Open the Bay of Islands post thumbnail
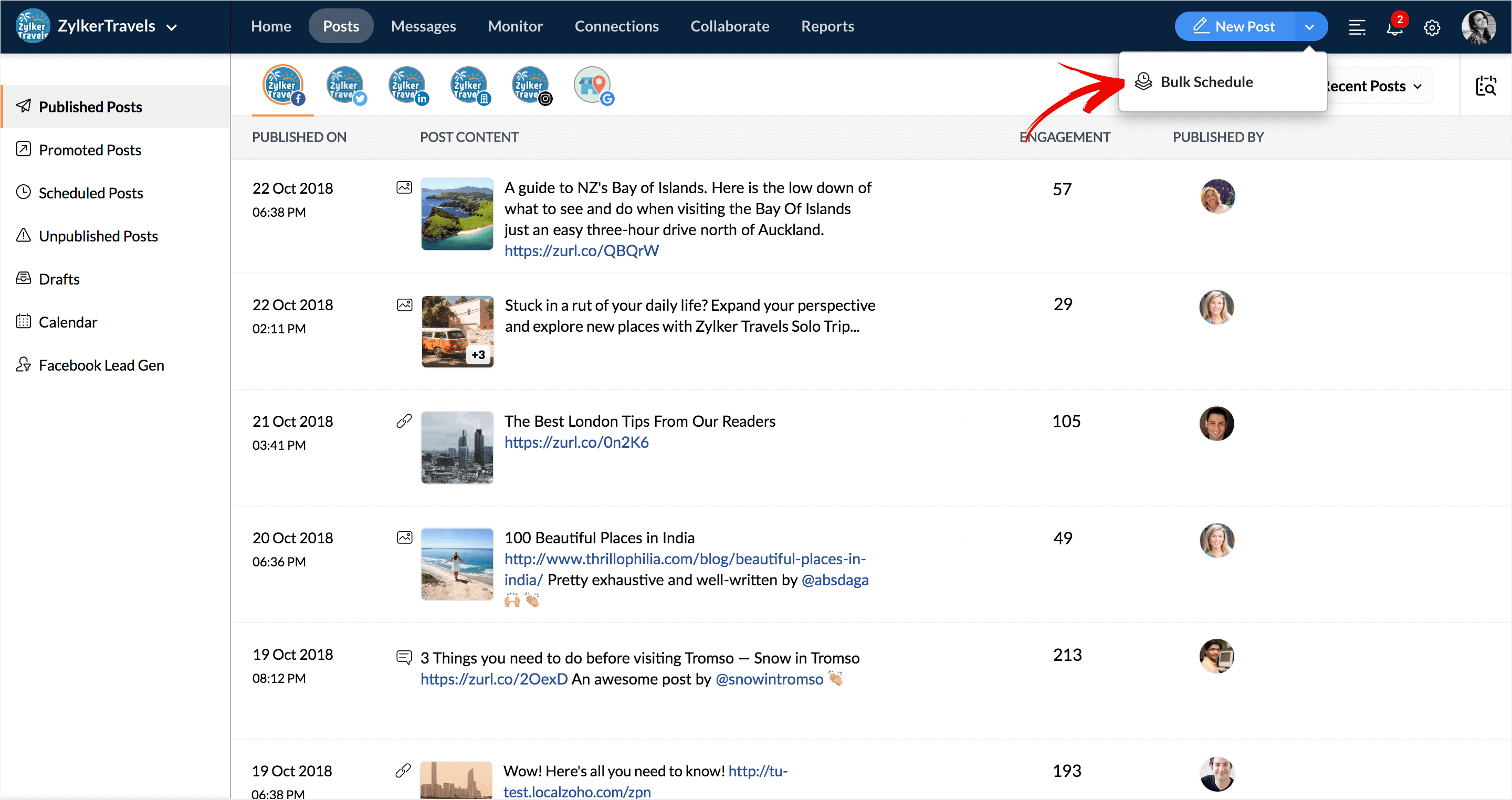Viewport: 1512px width, 800px height. [x=457, y=214]
